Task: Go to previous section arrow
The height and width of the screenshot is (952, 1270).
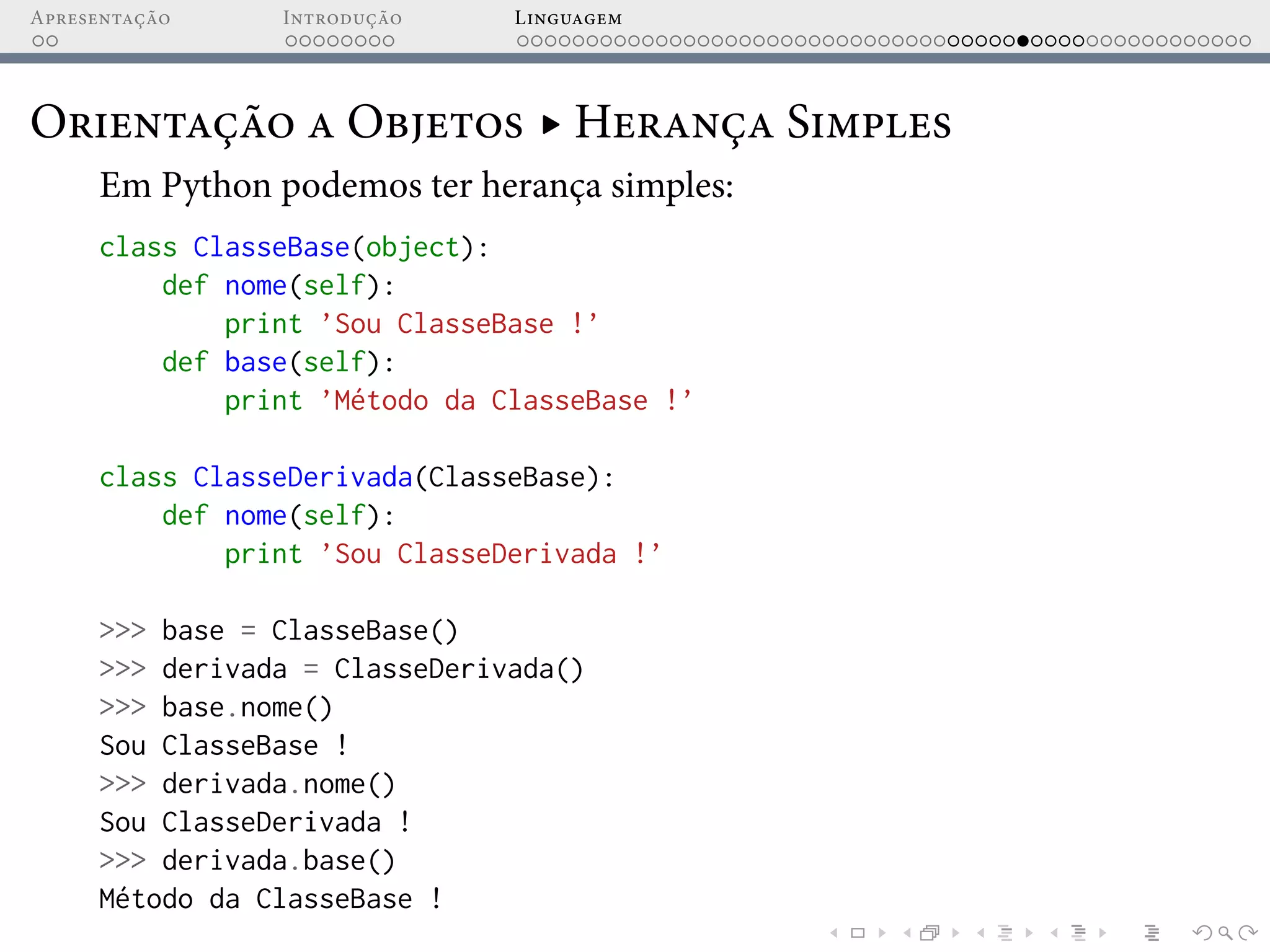Action: [1054, 932]
